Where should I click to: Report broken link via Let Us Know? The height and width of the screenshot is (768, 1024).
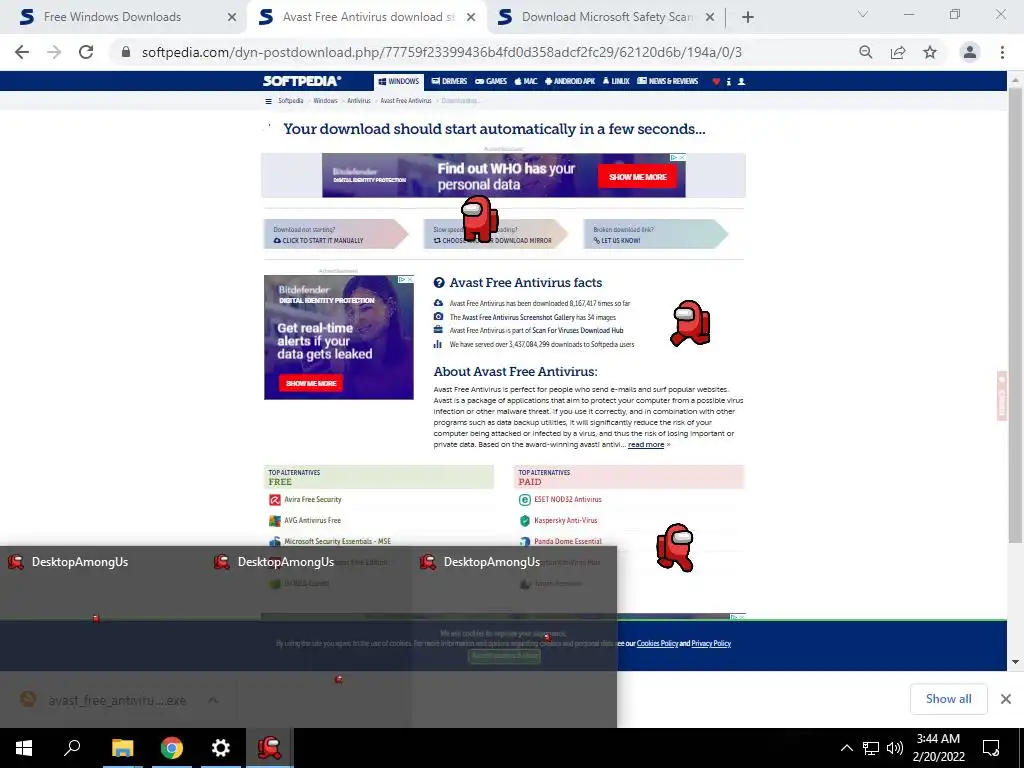pos(616,240)
